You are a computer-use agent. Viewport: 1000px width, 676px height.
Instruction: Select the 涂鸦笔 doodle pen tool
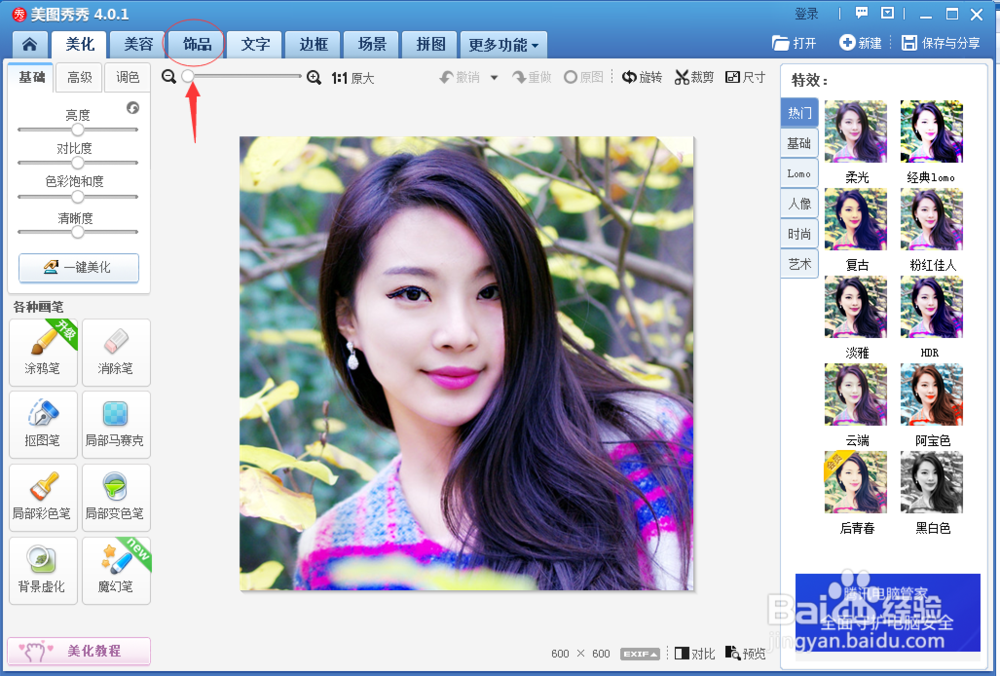43,353
